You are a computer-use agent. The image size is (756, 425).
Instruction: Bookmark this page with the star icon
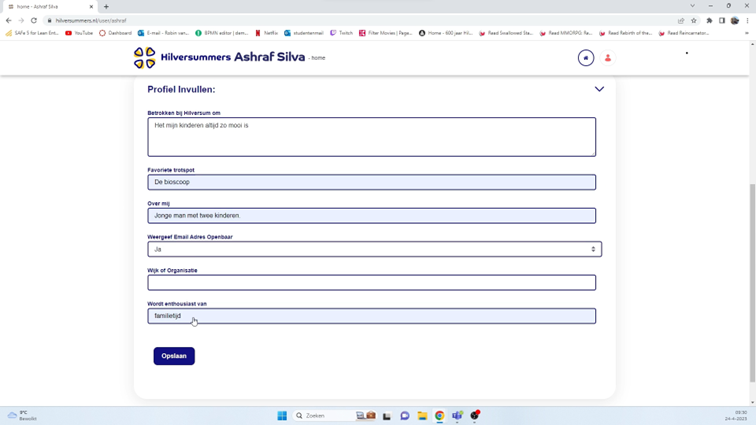(x=694, y=20)
